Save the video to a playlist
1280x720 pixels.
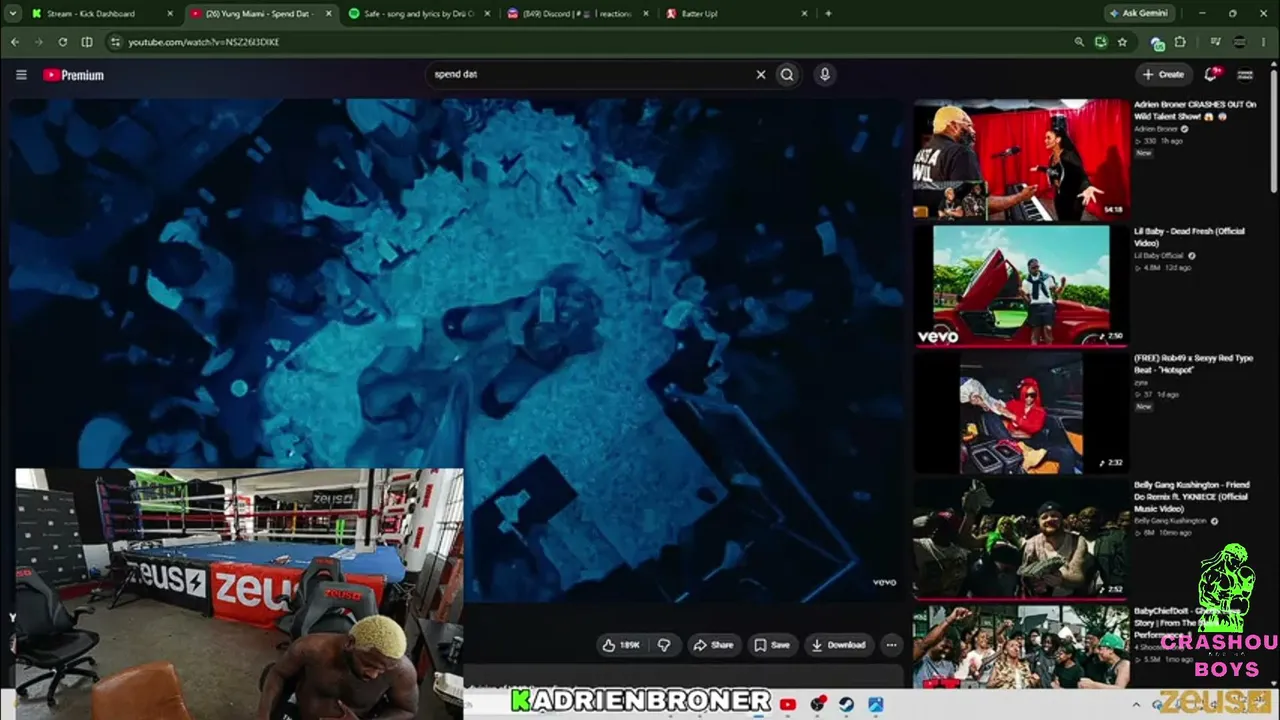click(772, 645)
